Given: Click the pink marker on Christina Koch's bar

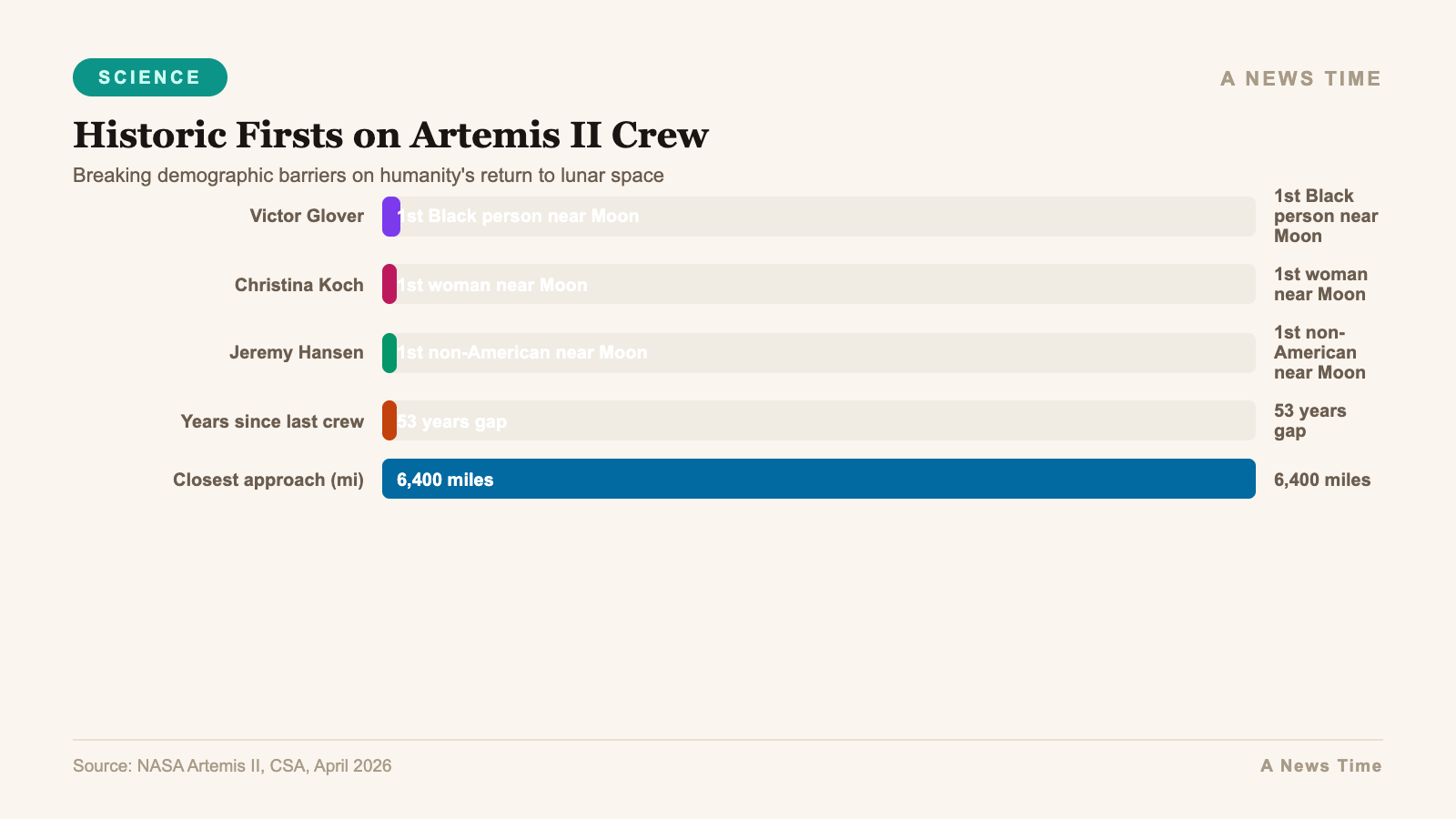Looking at the screenshot, I should point(391,284).
